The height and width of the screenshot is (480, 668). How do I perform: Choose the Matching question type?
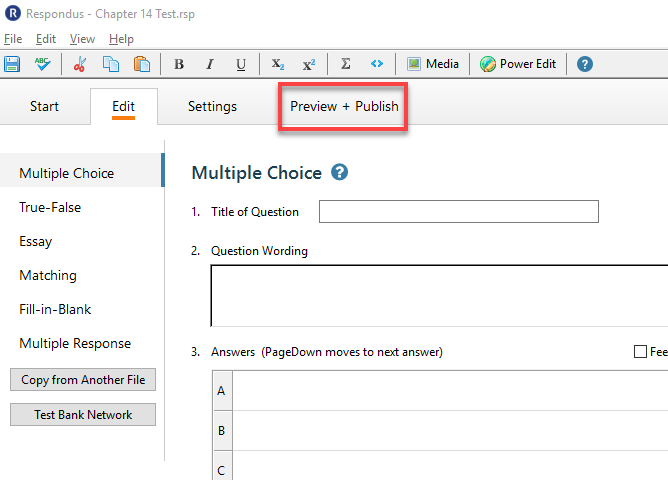click(48, 276)
